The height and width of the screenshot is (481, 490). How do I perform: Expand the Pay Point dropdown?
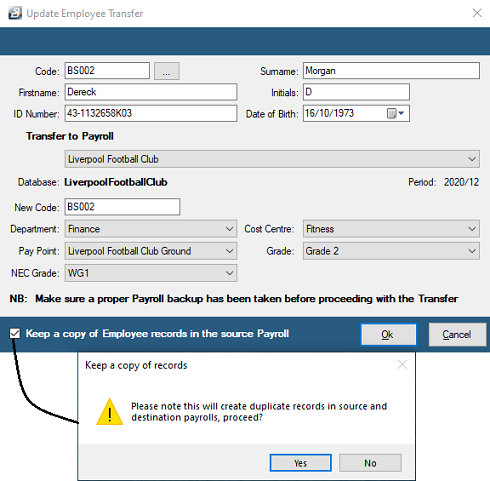click(x=151, y=251)
